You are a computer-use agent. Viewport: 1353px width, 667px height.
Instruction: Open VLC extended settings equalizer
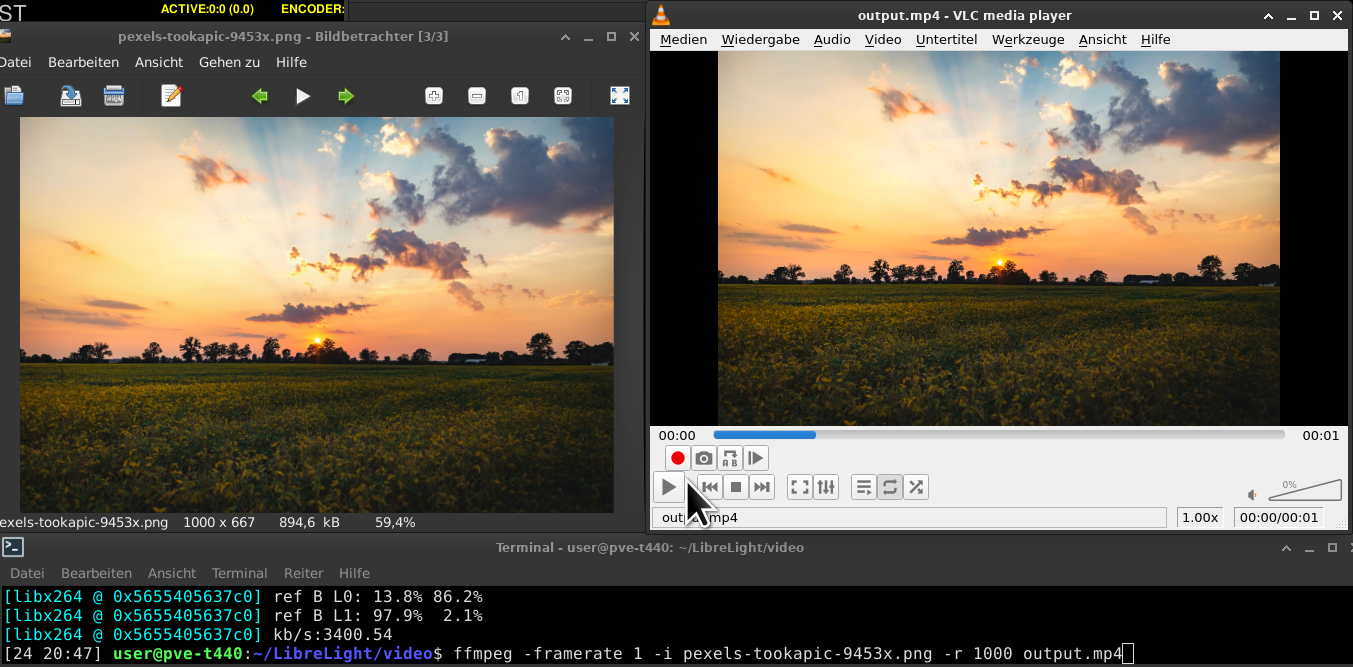[826, 487]
